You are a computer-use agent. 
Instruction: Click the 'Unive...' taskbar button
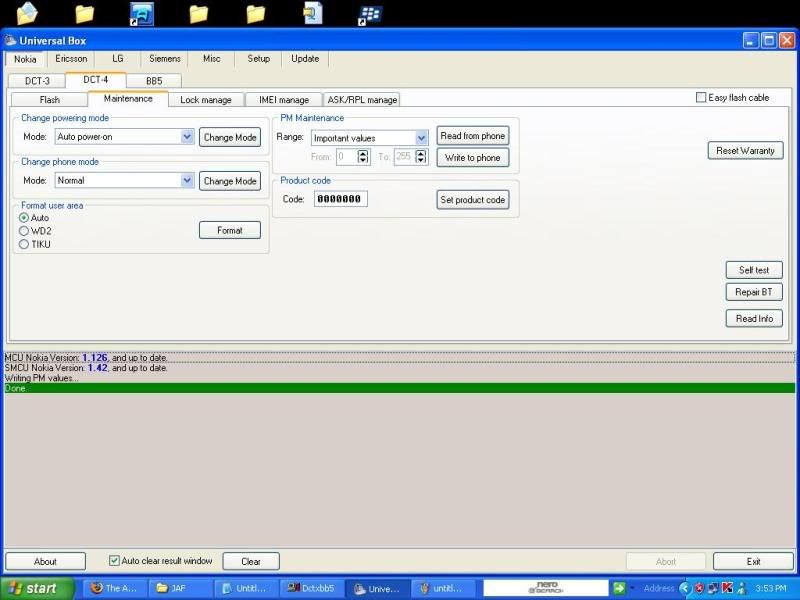[x=378, y=588]
